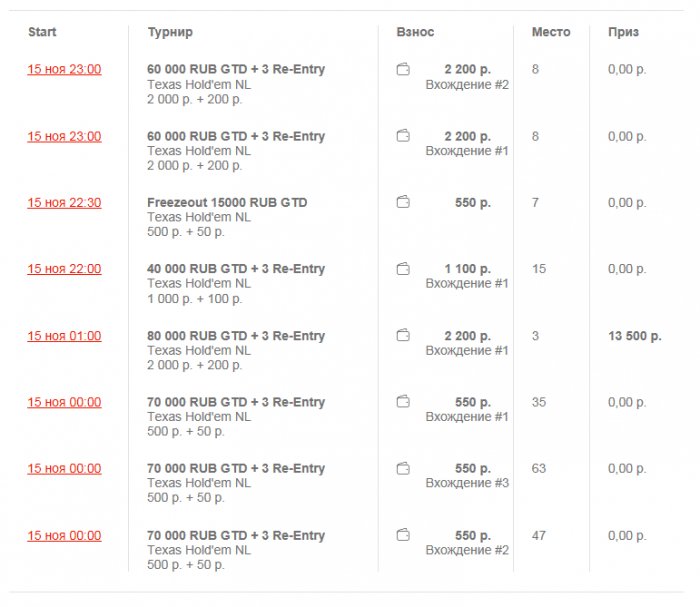Screen dimensions: 700x607
Task: Click wallet icon for 60 000 RUB entry #1
Action: 403,136
